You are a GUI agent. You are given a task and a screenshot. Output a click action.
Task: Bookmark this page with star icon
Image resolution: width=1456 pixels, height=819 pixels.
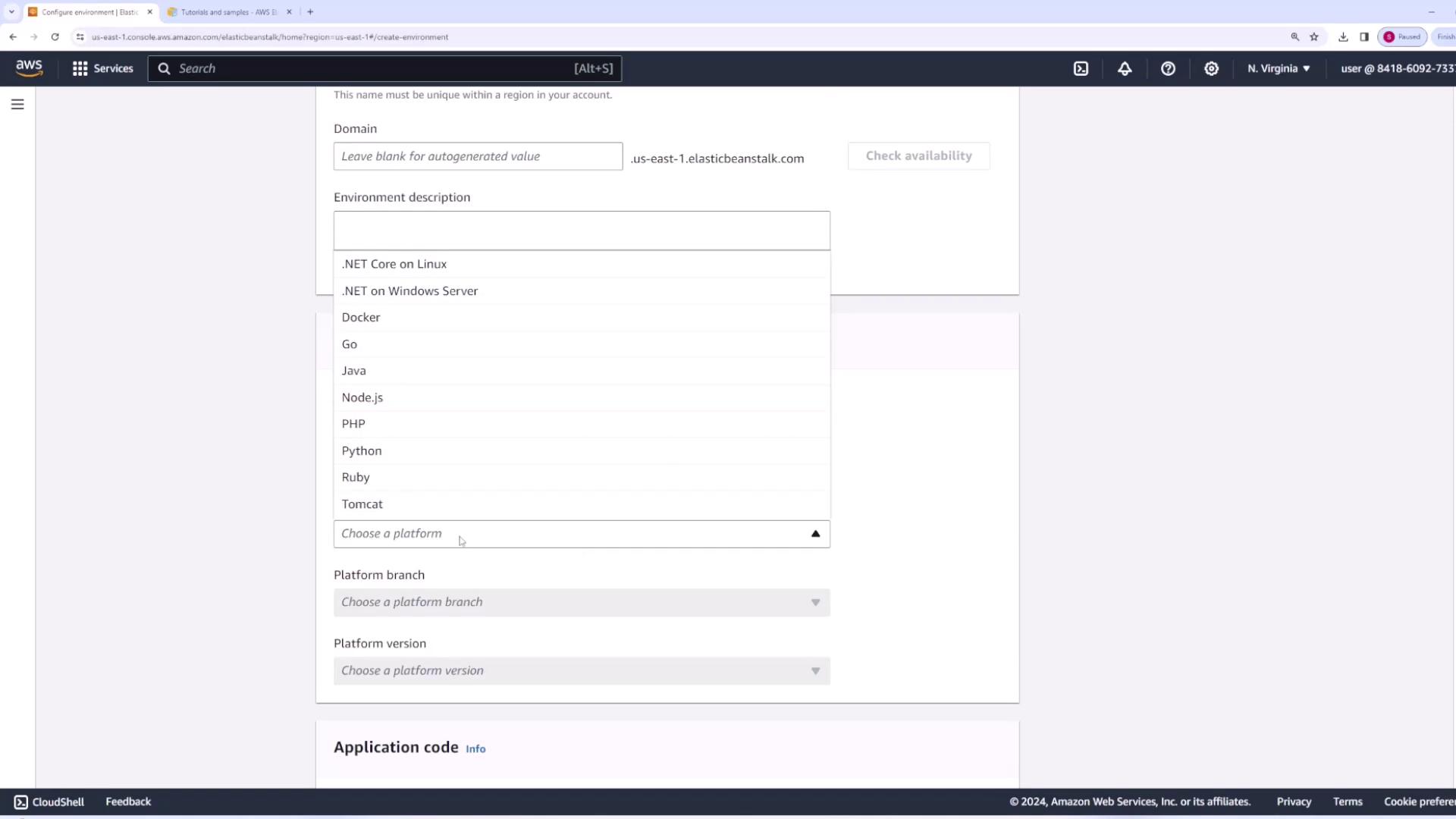click(1314, 36)
